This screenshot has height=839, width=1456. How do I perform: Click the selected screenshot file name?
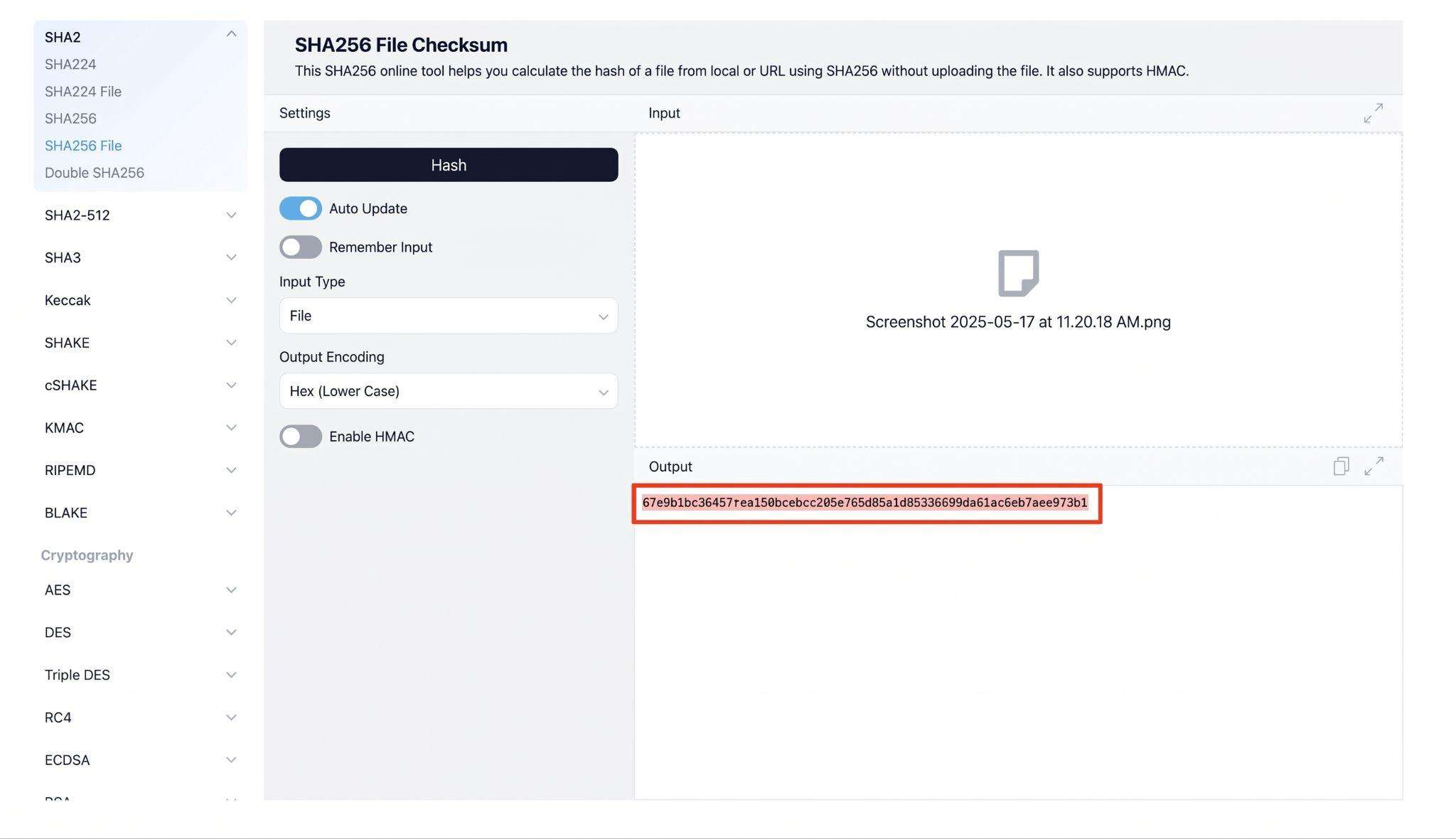pos(1018,322)
